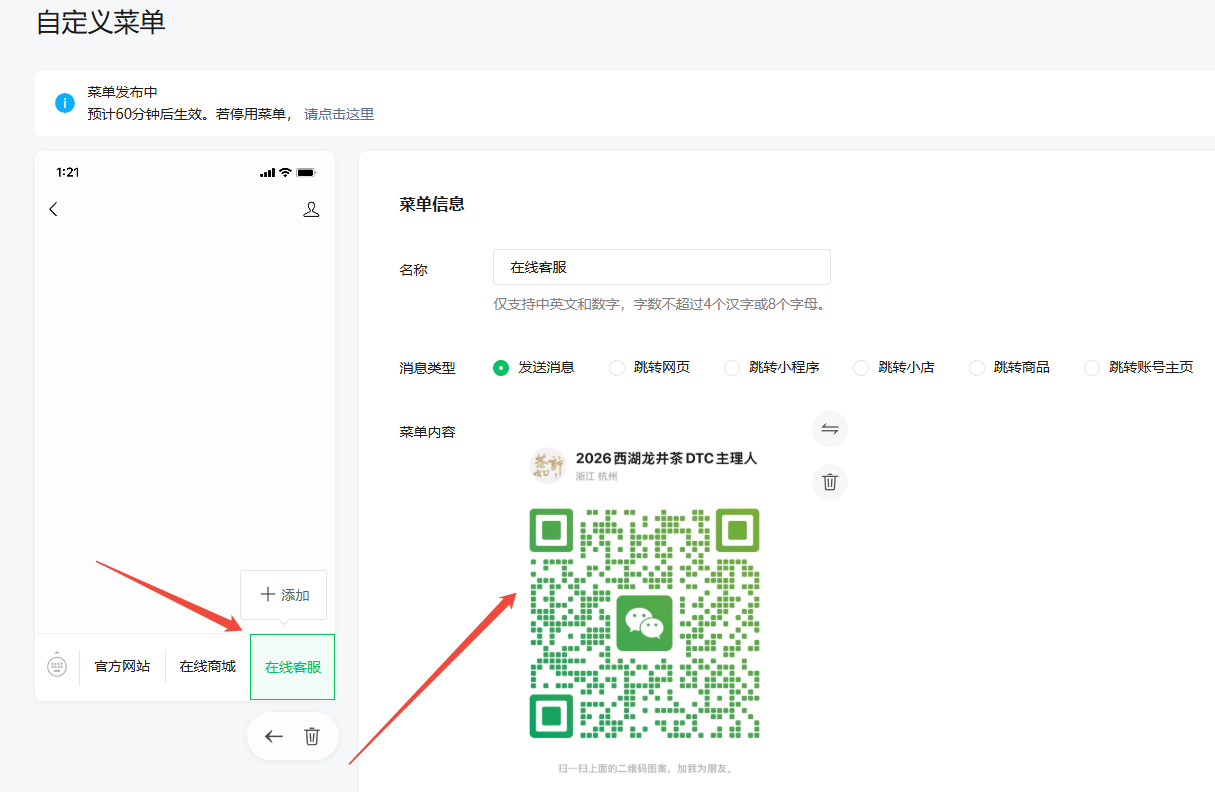
Task: Delete the menu content using trash icon
Action: click(x=829, y=482)
